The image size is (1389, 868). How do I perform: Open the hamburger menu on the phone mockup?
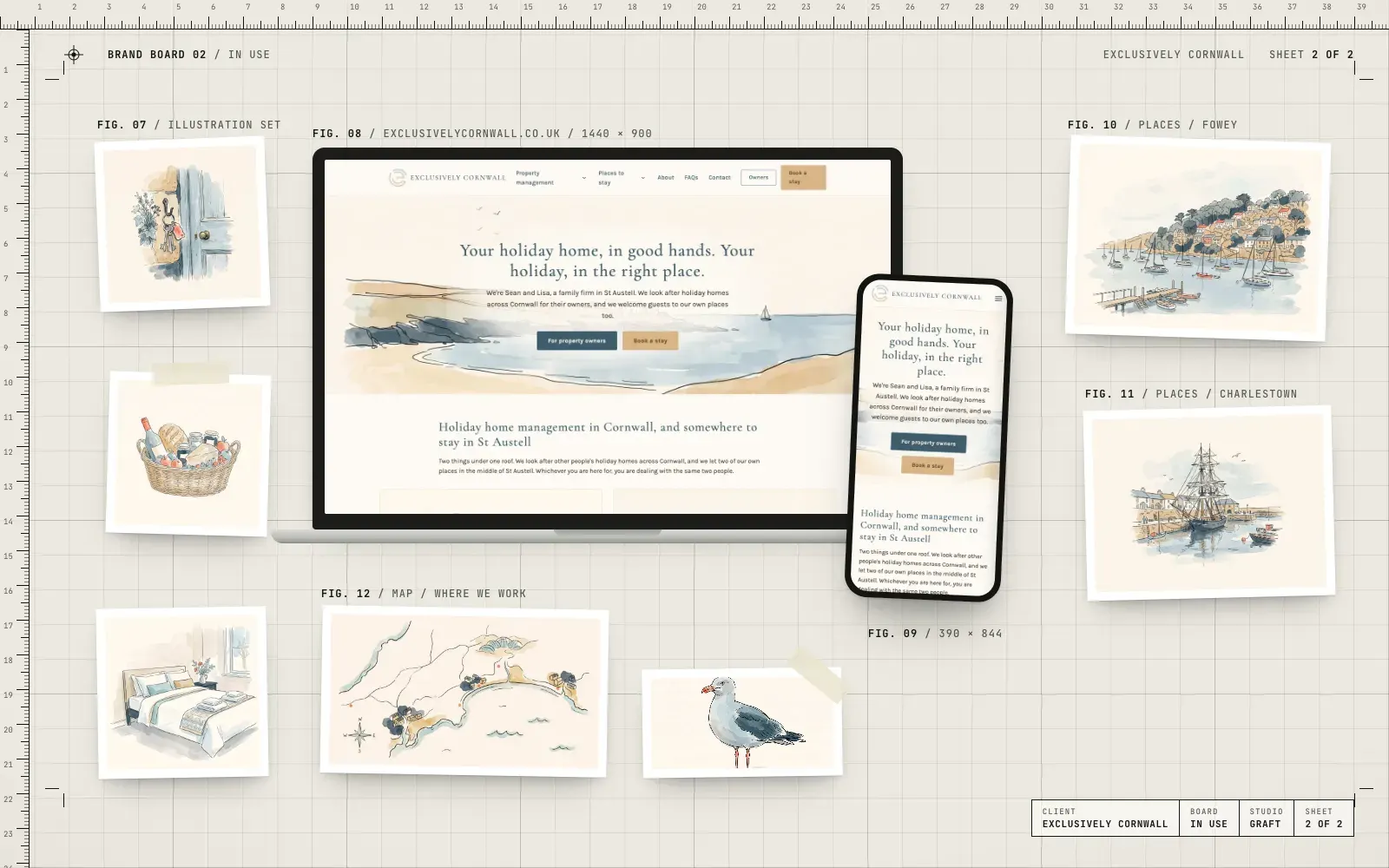[998, 299]
